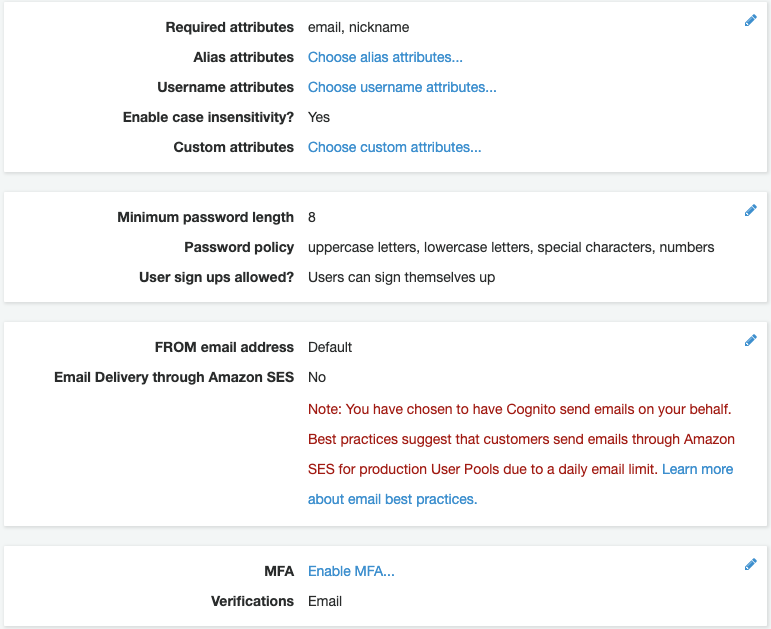771x629 pixels.
Task: Click the 'about email best practices' link line
Action: click(x=392, y=499)
